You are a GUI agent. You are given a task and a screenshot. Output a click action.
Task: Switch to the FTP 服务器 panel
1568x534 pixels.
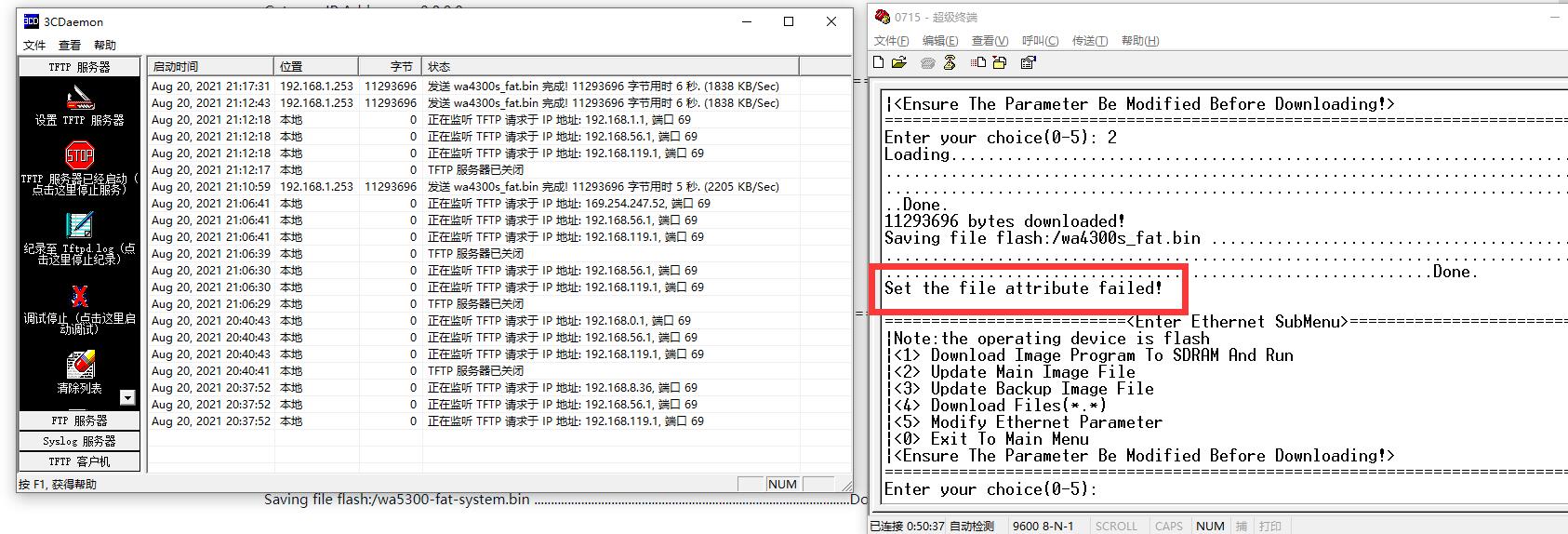[x=80, y=421]
